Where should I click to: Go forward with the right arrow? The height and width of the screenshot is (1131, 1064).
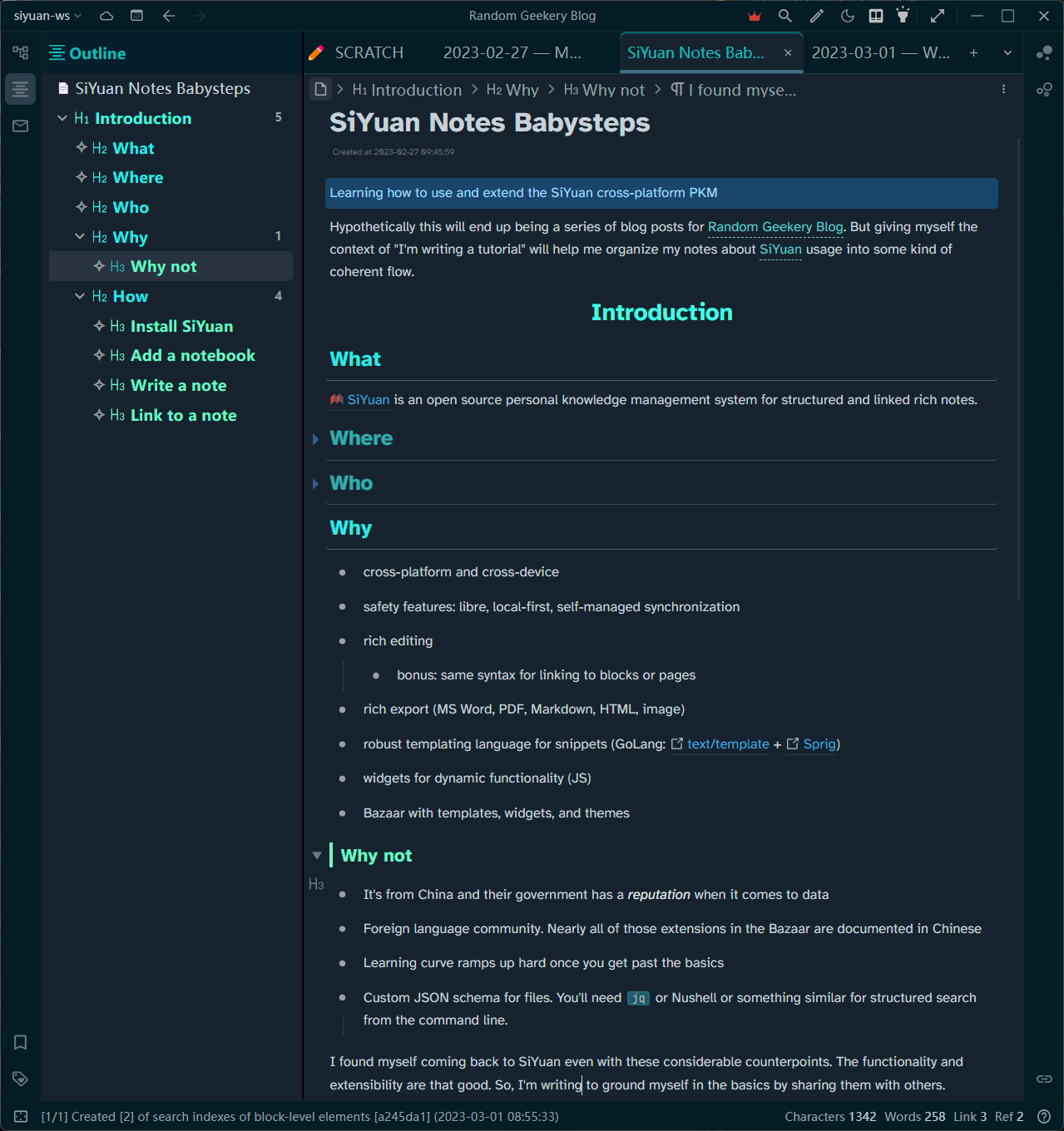[x=200, y=16]
